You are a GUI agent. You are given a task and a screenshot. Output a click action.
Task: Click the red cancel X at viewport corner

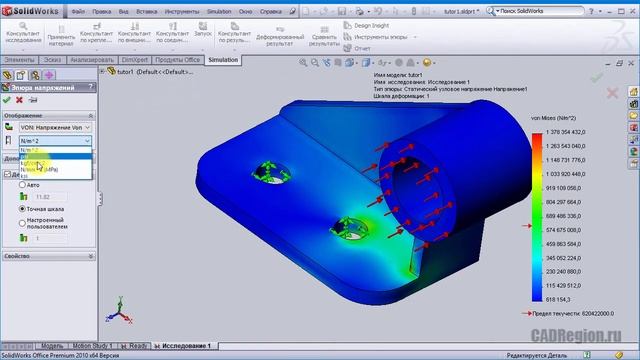point(612,93)
